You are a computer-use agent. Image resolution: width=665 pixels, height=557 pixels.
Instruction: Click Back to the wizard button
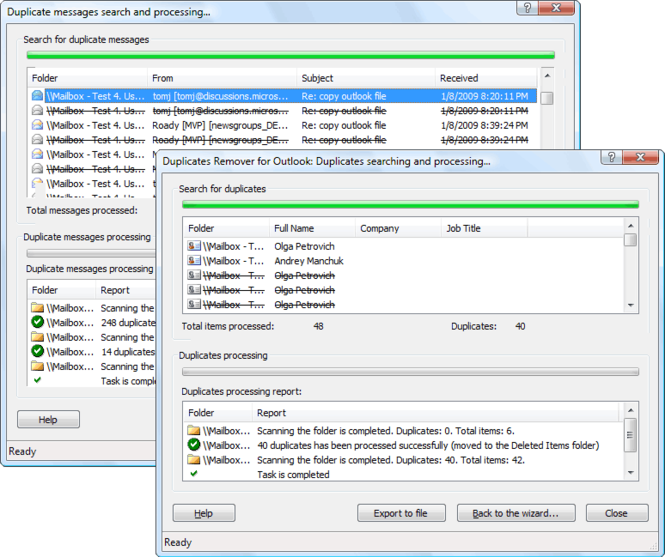pyautogui.click(x=516, y=513)
